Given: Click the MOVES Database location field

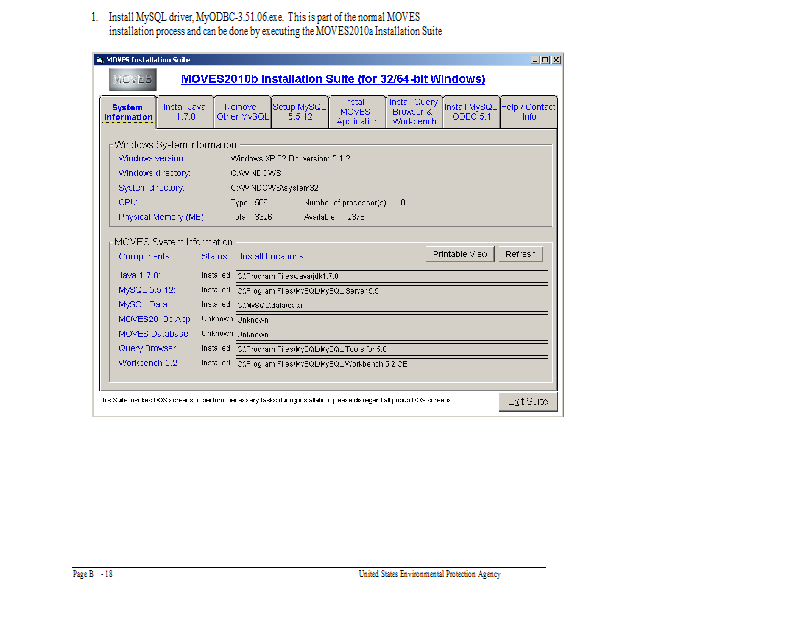Looking at the screenshot, I should 390,334.
